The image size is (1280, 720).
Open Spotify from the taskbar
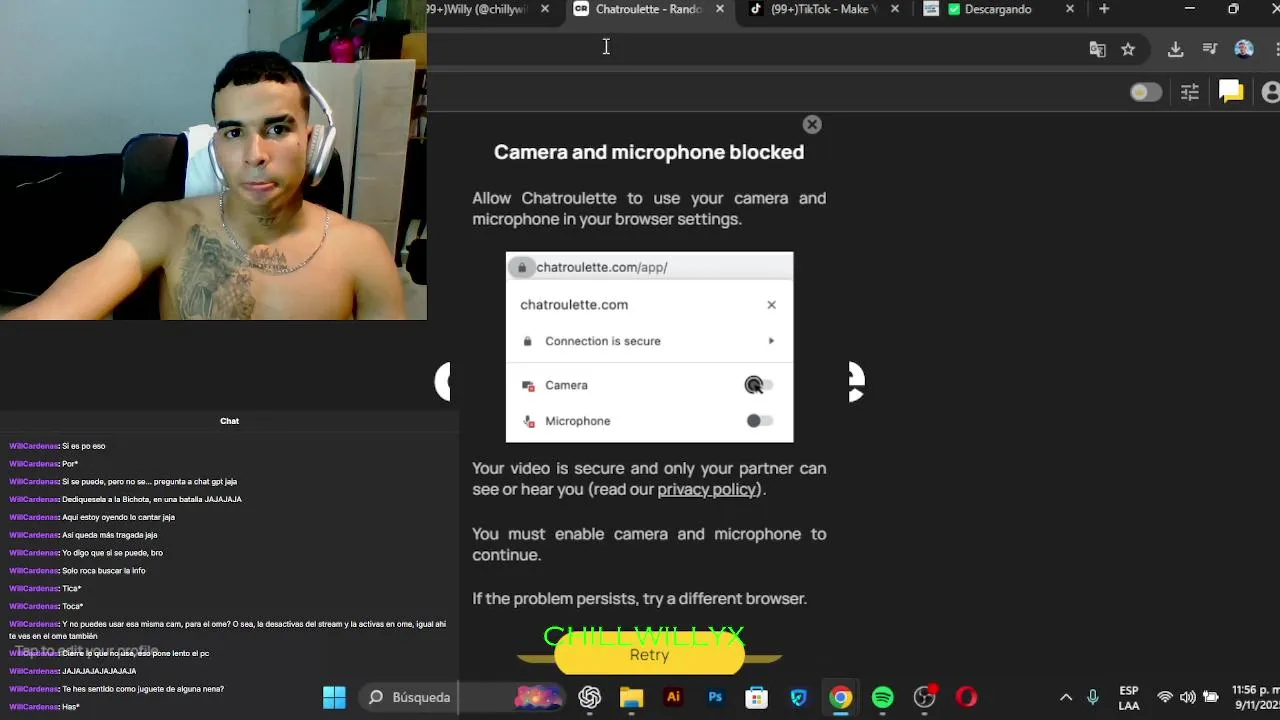pos(882,697)
